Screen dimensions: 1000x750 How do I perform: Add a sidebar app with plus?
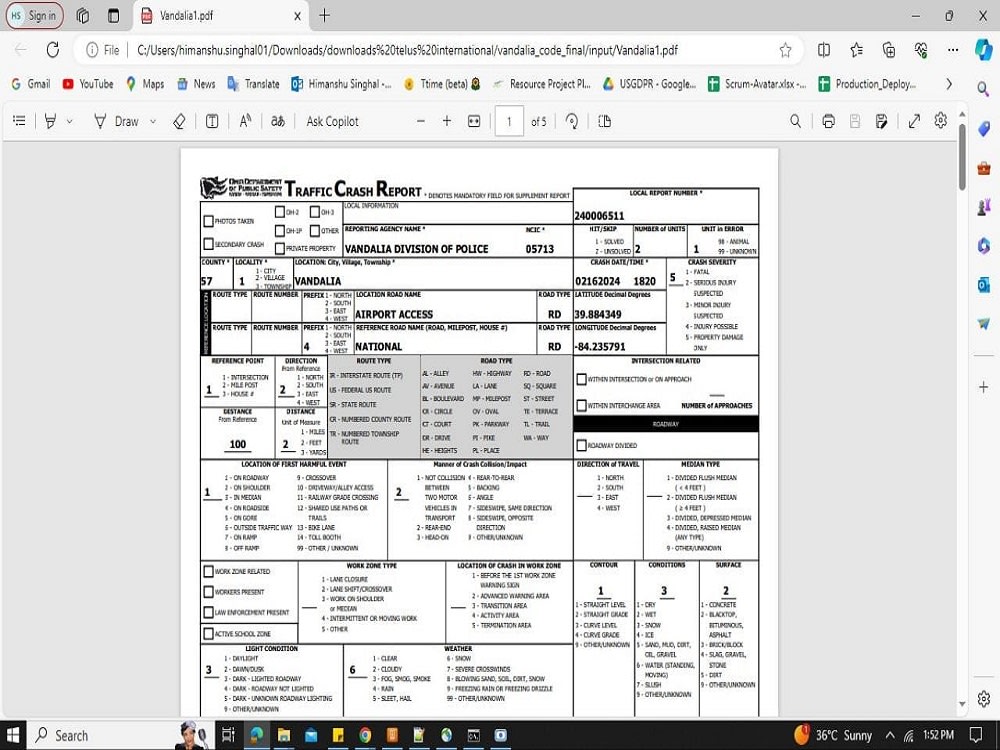983,386
